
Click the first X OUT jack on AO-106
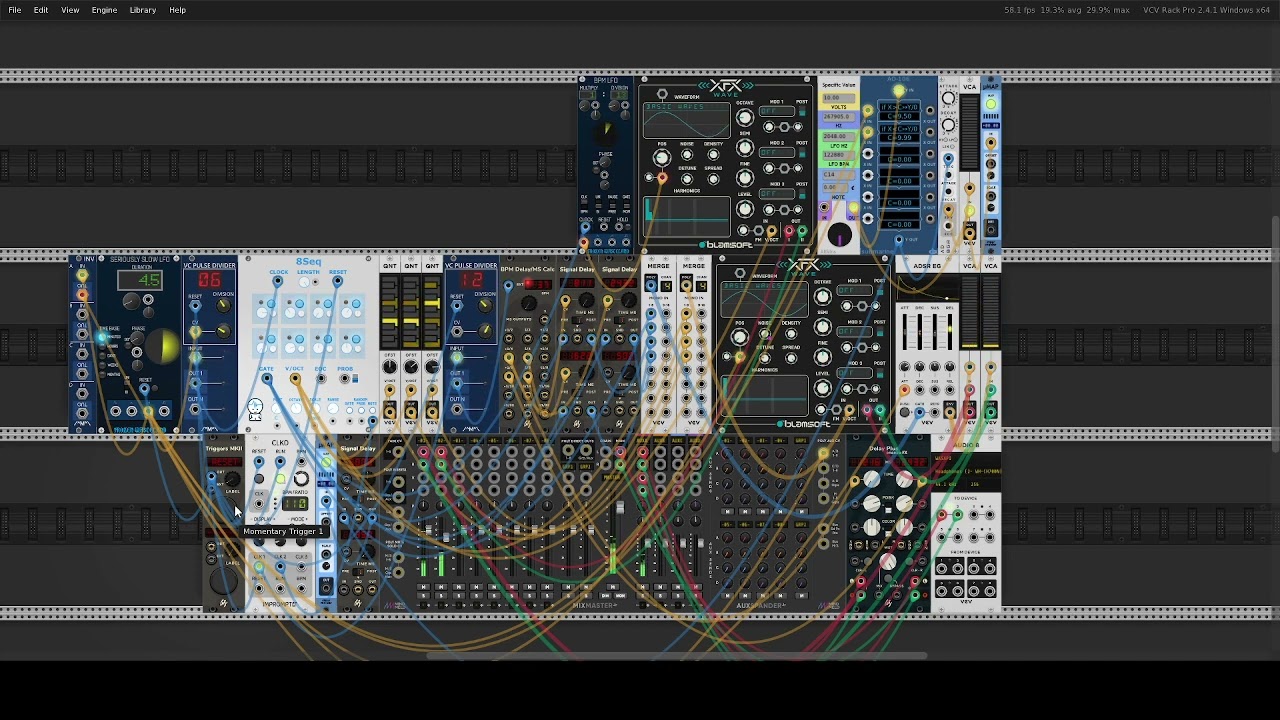tap(929, 110)
